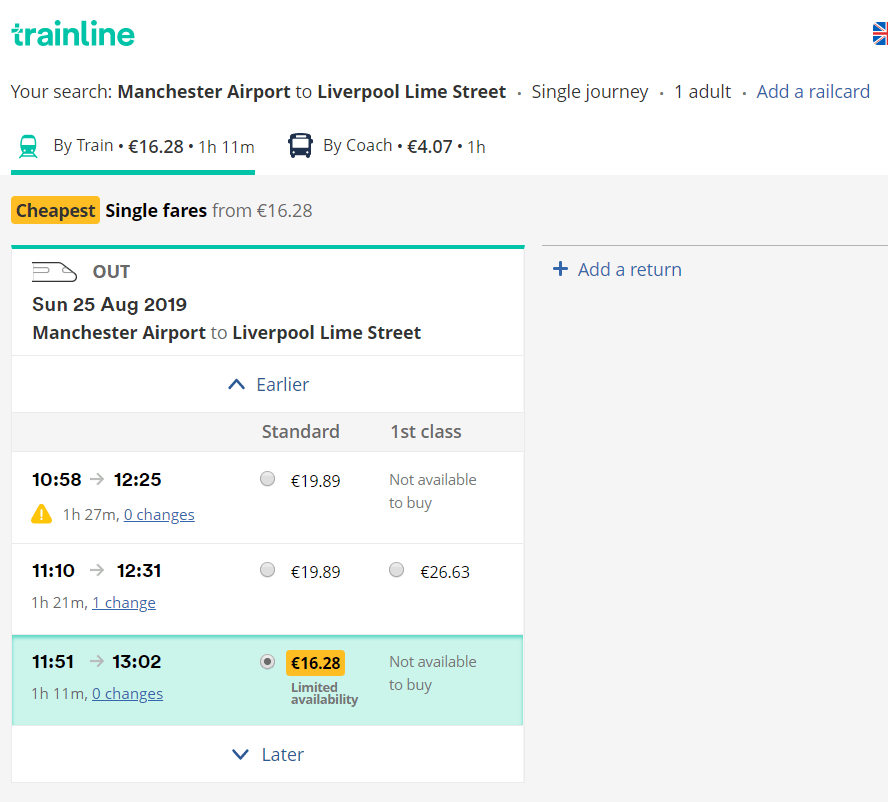
Task: Click Limited availability note under €16.28
Action: 325,693
